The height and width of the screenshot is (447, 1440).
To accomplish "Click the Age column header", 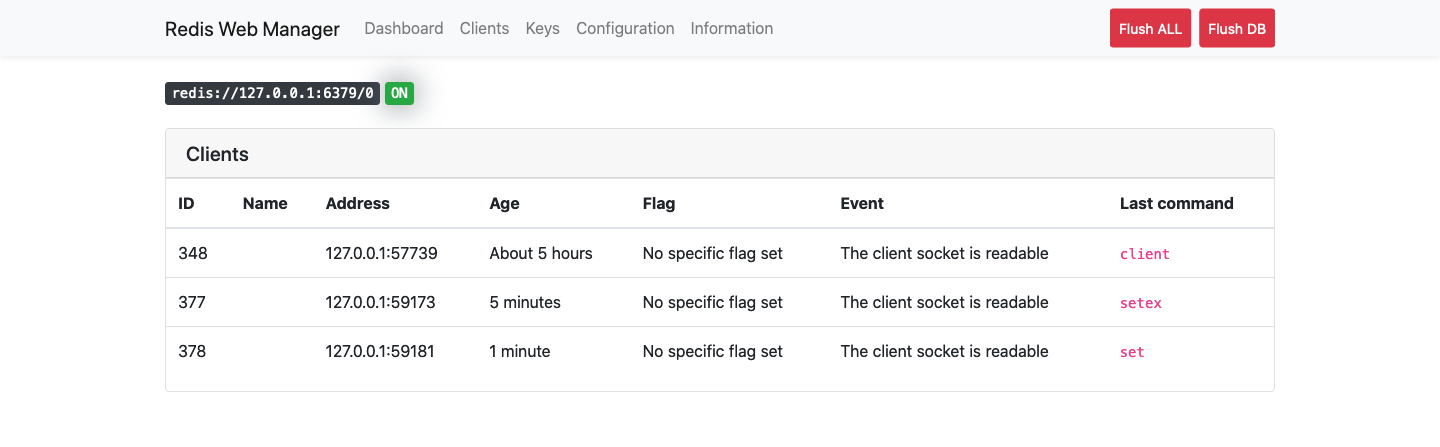I will [504, 204].
